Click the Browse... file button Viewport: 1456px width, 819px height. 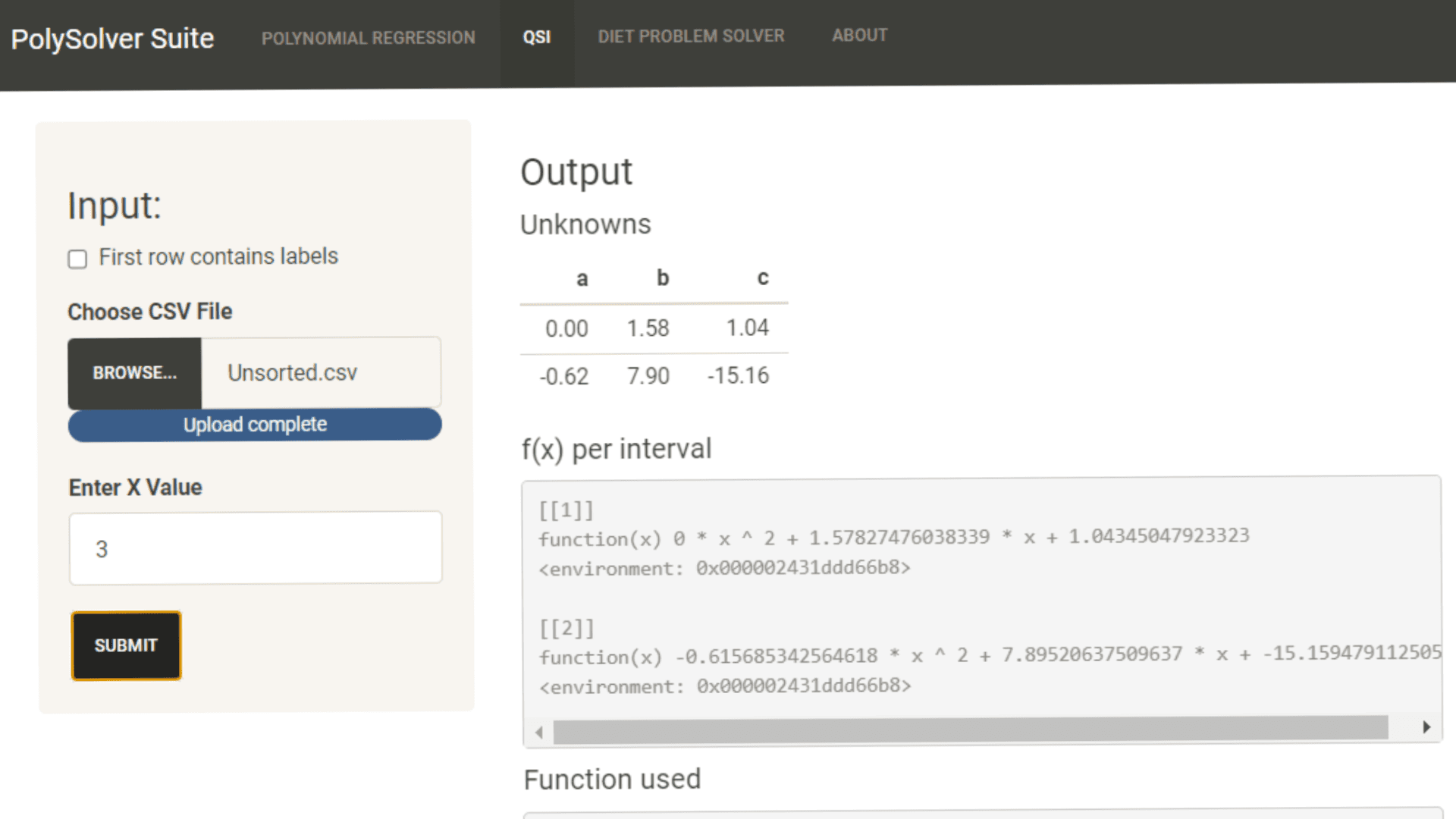[135, 373]
